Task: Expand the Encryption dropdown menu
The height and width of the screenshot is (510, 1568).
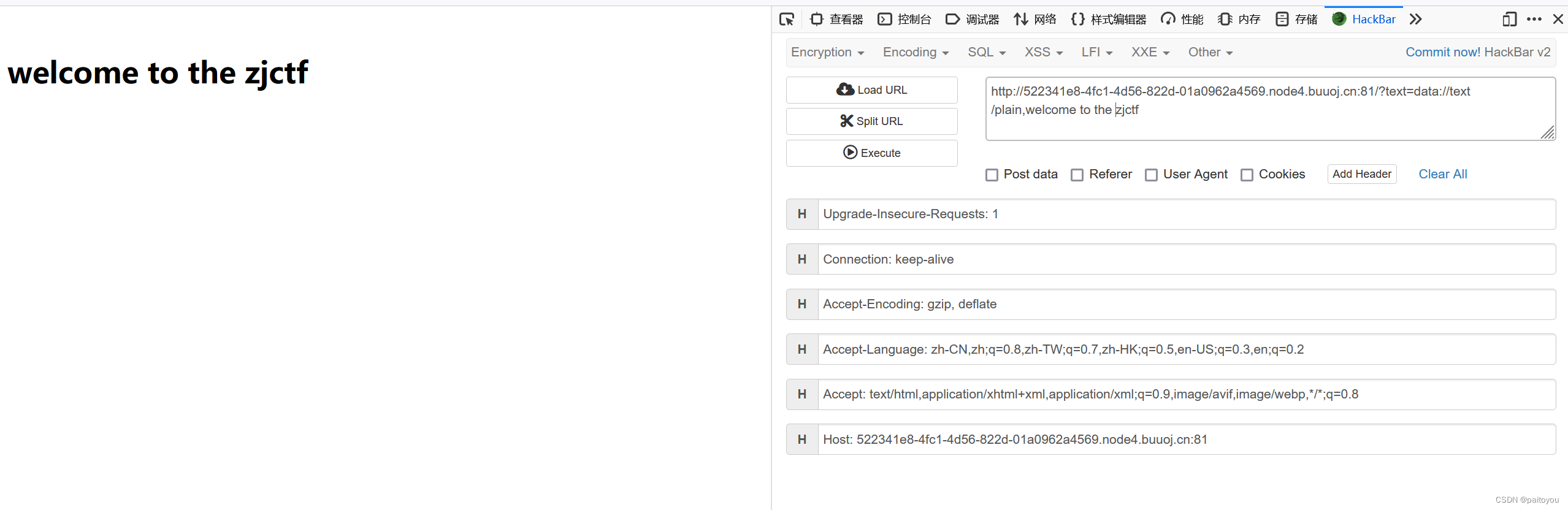Action: click(827, 53)
